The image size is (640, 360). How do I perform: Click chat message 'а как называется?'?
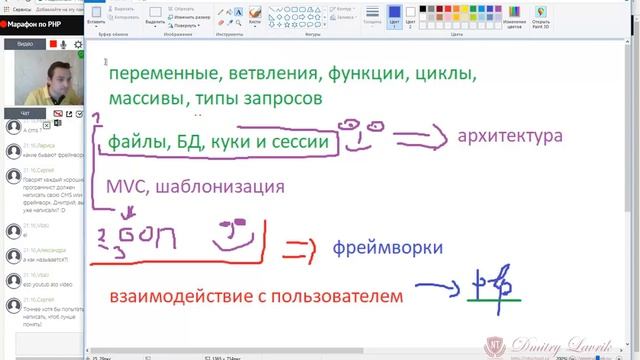click(46, 260)
